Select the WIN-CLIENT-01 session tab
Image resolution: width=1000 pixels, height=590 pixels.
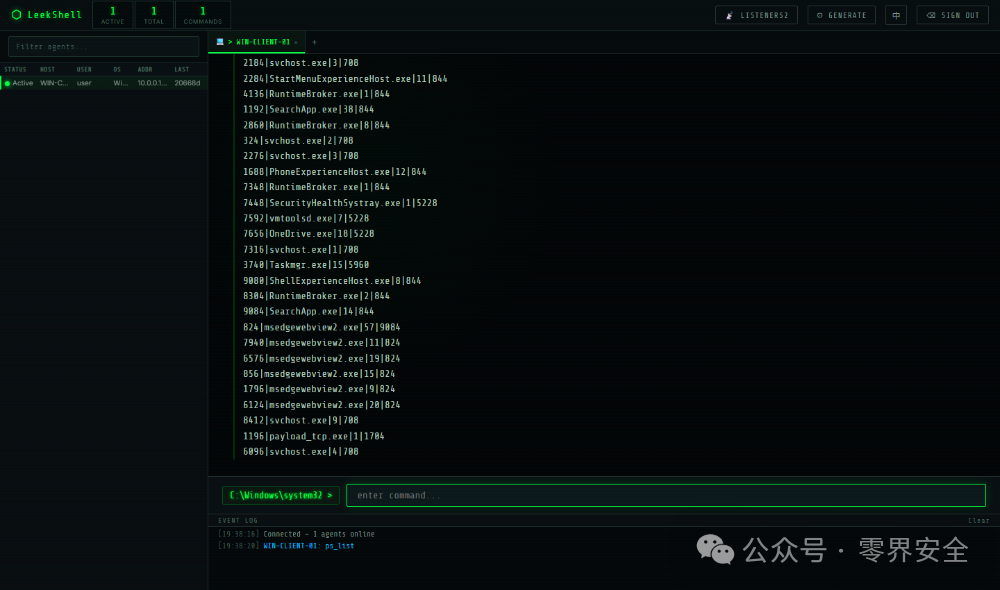[x=257, y=42]
